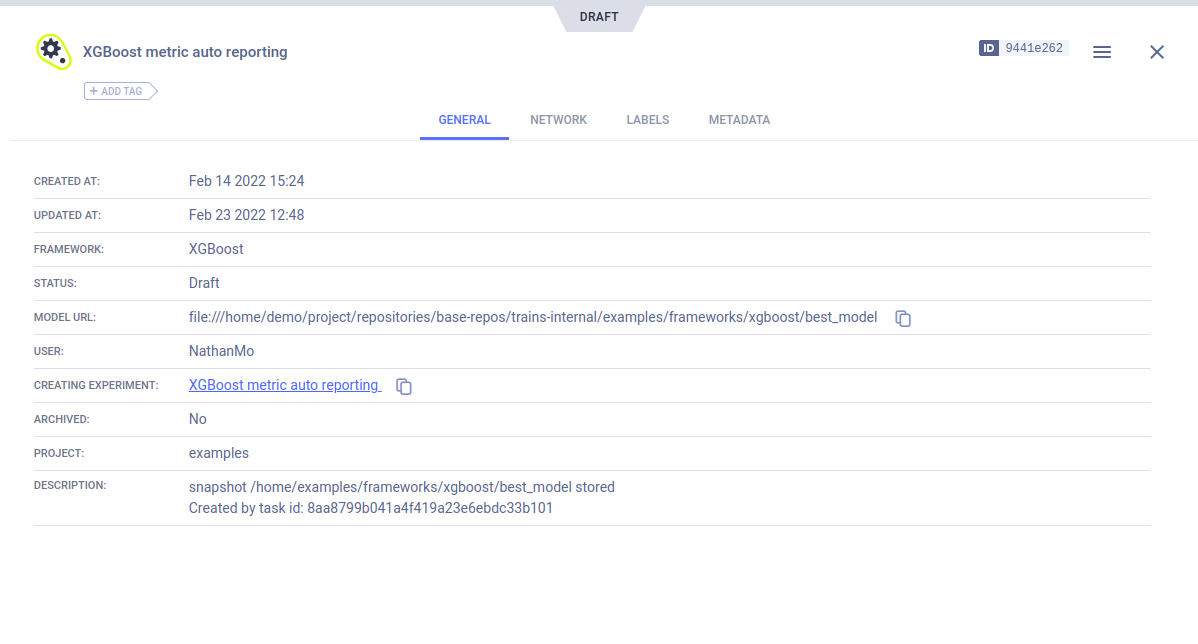Click the model gear icon beside the title
Viewport: 1198px width, 644px height.
coord(52,51)
